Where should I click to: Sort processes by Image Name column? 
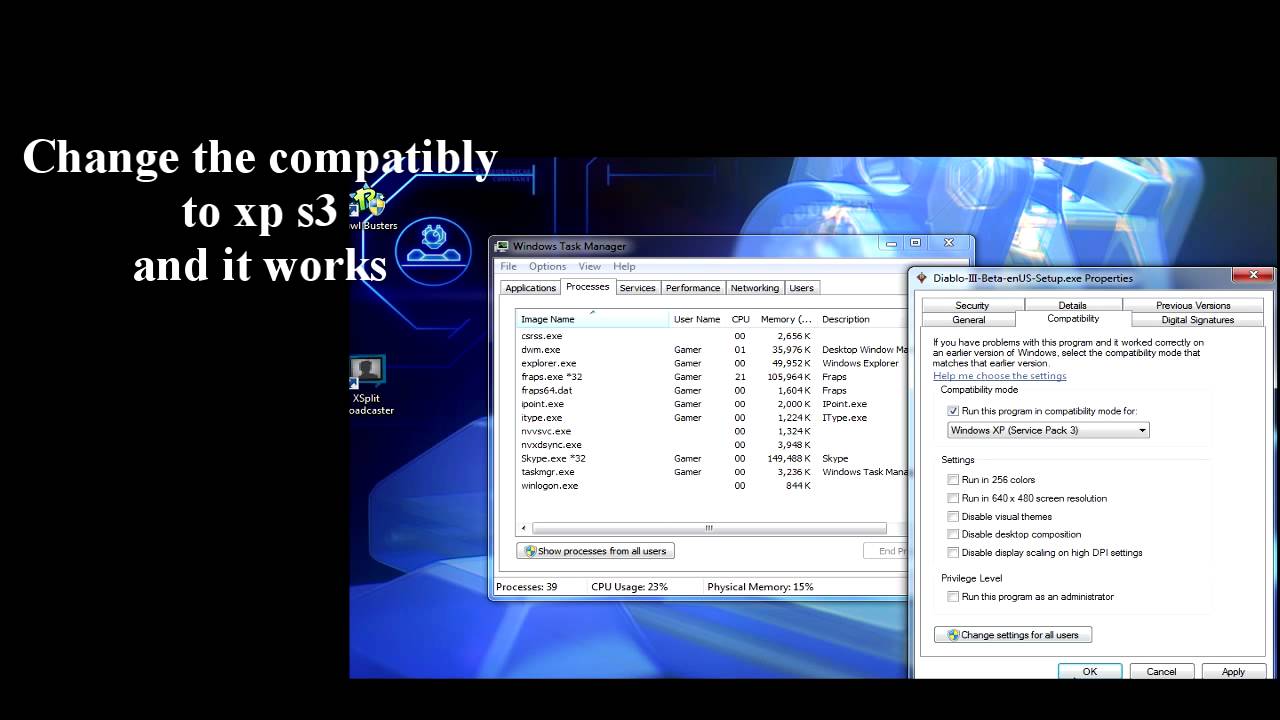[592, 319]
